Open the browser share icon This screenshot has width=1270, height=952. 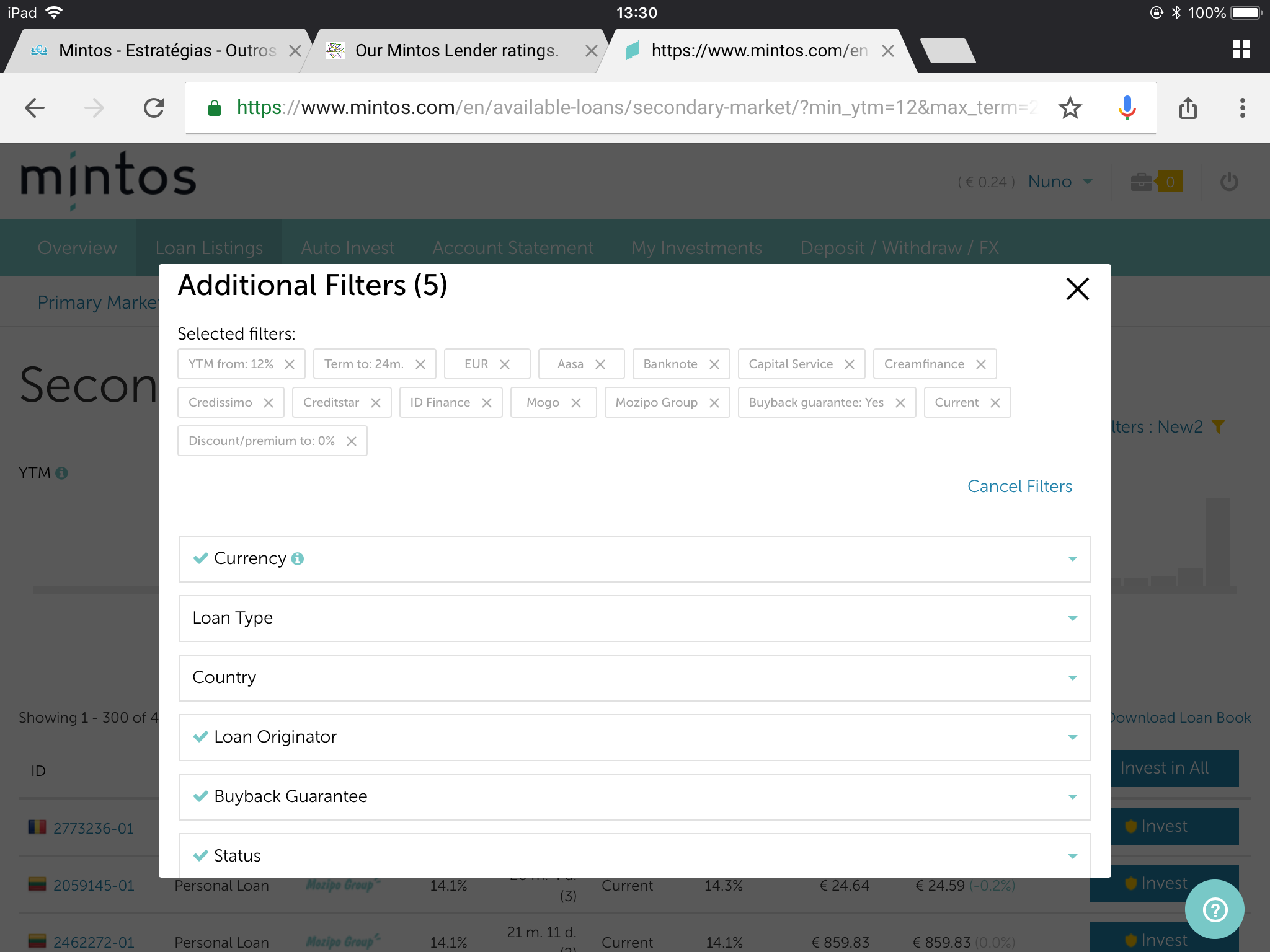1188,108
